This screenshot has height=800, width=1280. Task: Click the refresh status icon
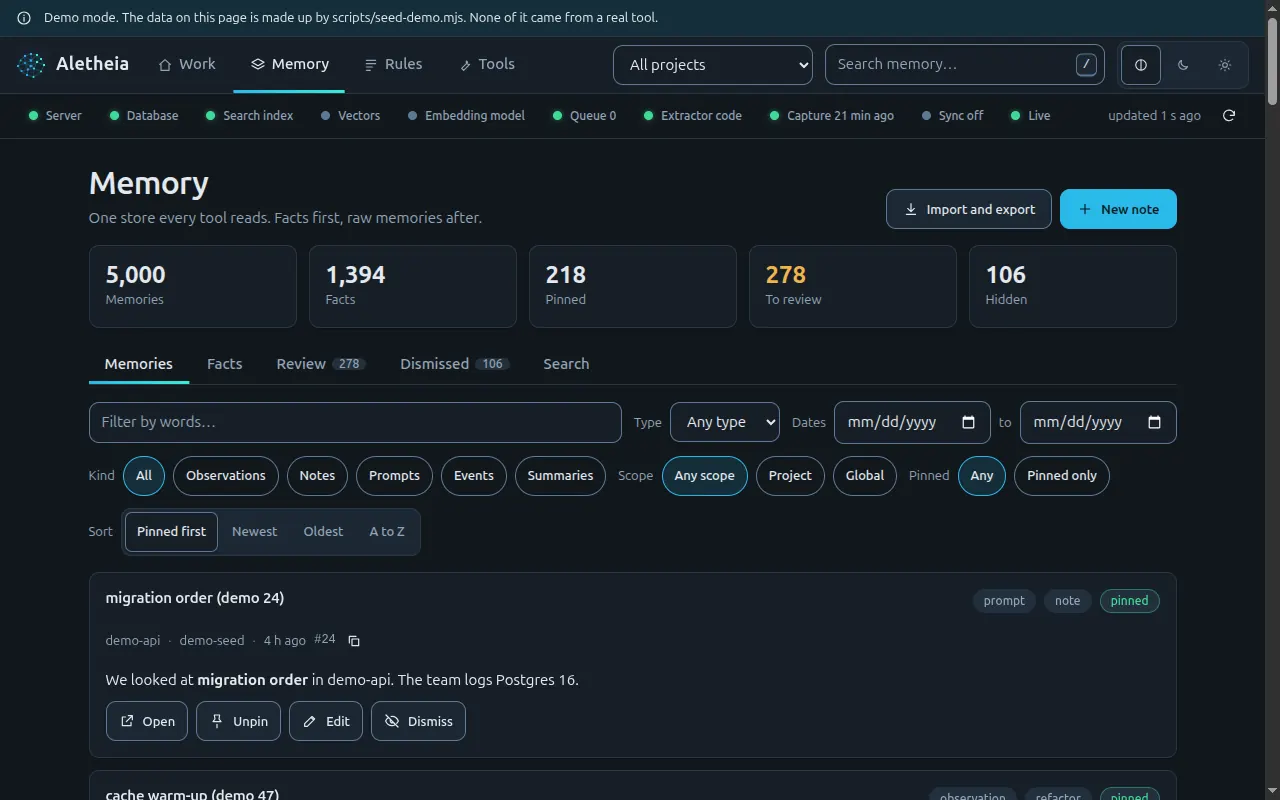pyautogui.click(x=1229, y=116)
